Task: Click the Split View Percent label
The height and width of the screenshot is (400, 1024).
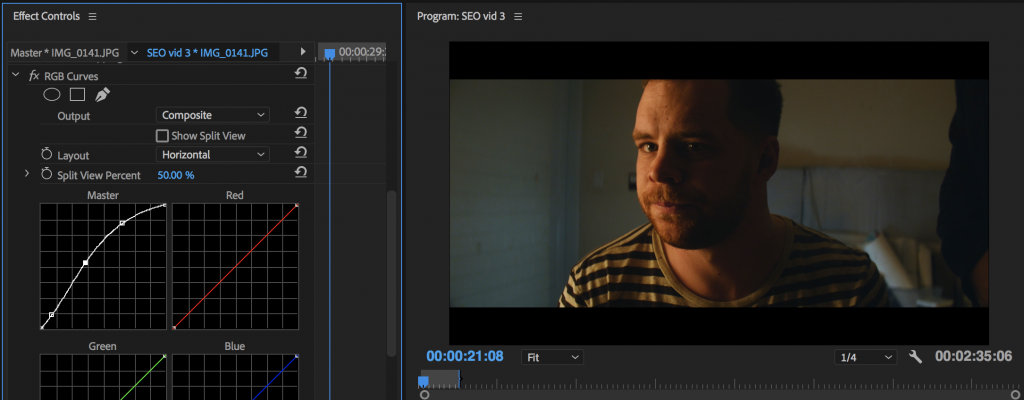Action: [99, 175]
